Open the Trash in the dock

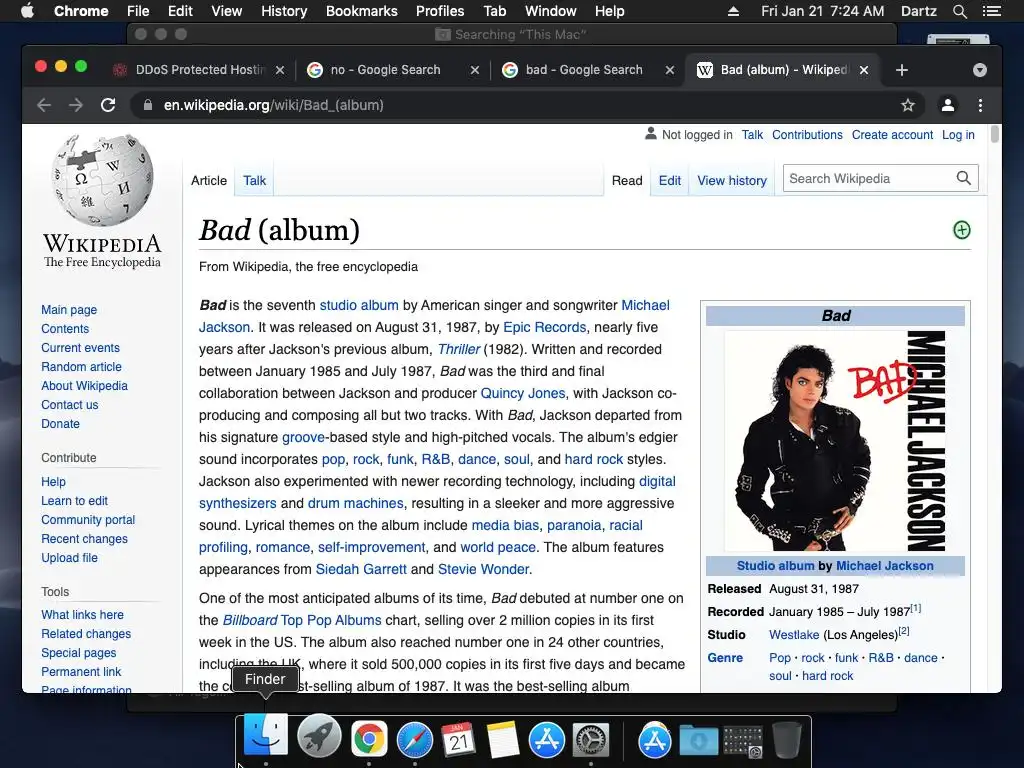[x=787, y=740]
